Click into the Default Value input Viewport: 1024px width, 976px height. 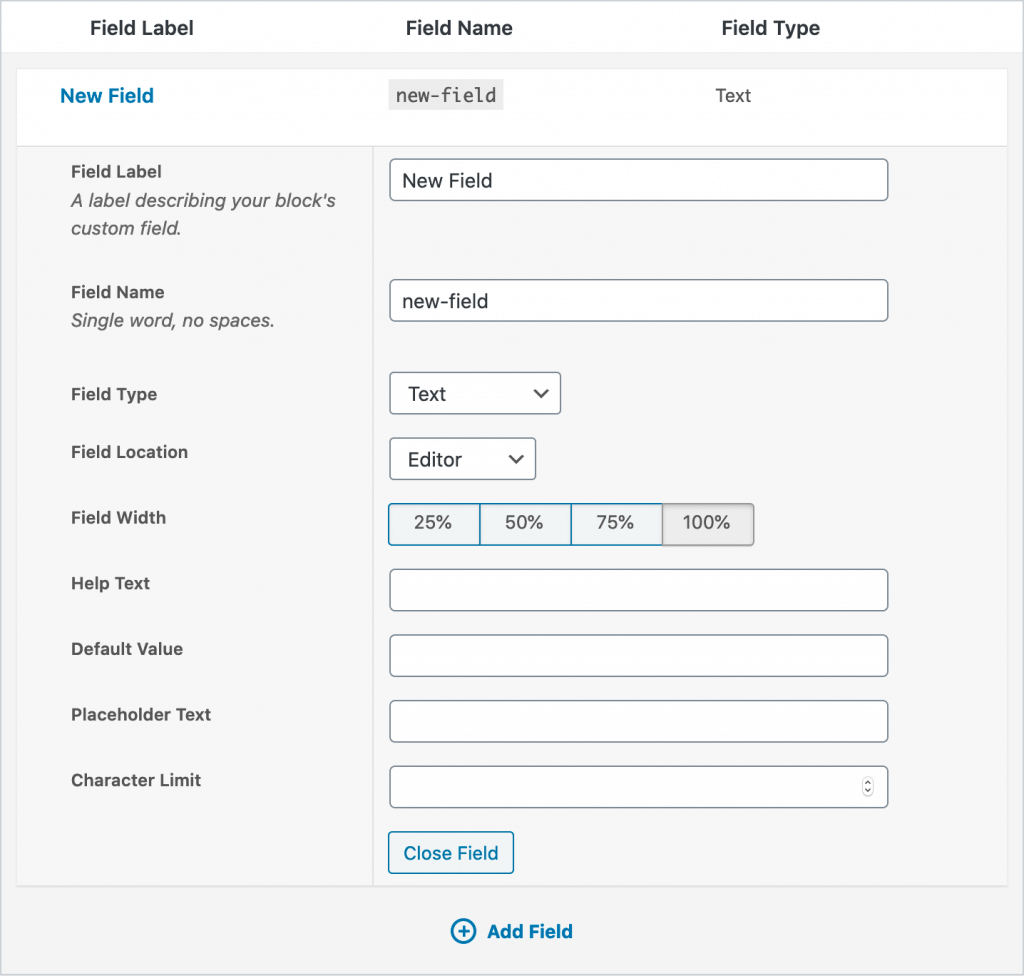[x=638, y=655]
